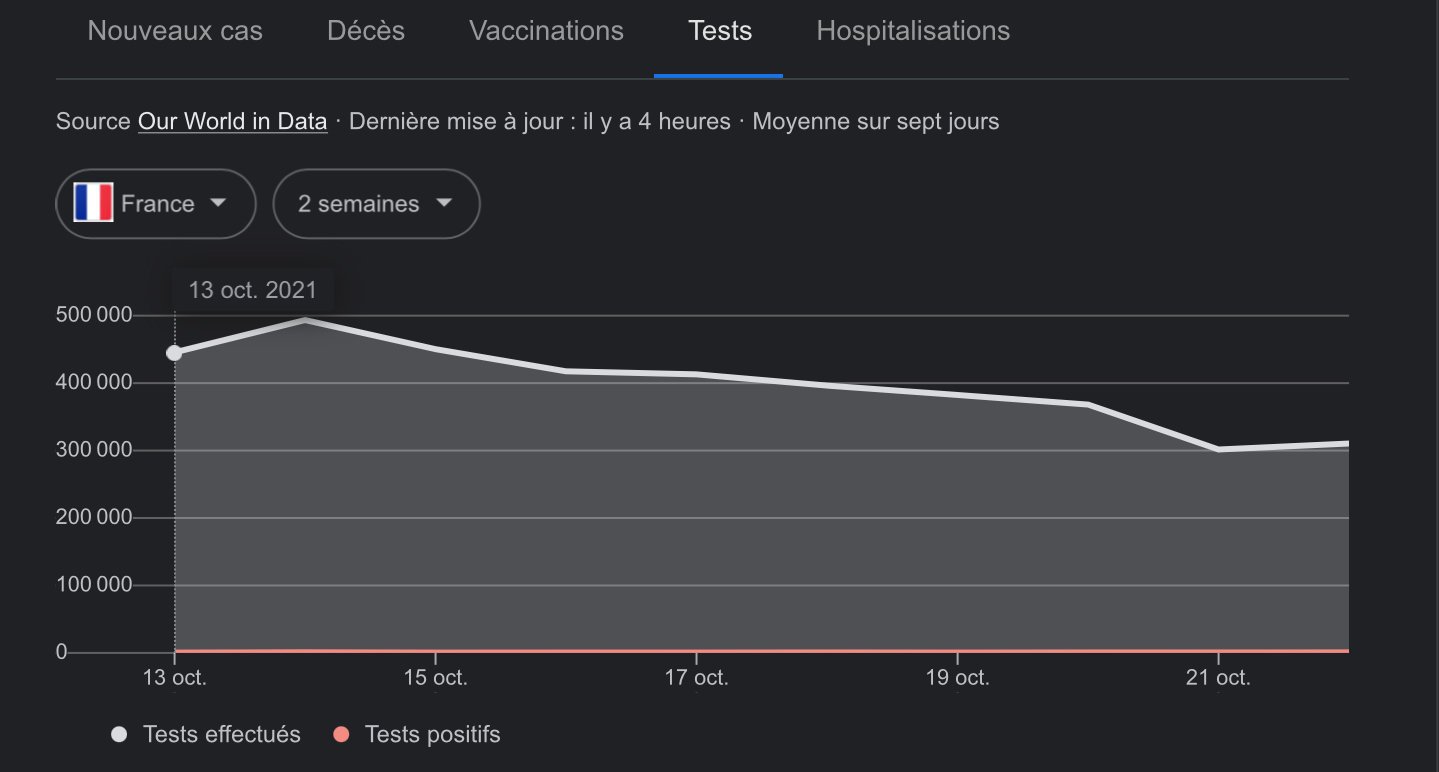Click the white Tests effectués legend dot
The height and width of the screenshot is (772, 1439).
(x=120, y=735)
